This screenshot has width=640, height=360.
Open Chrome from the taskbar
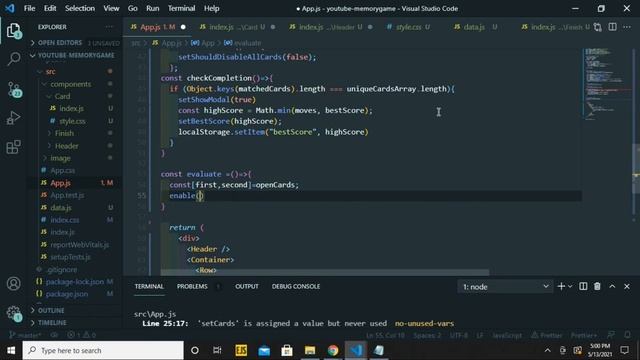pyautogui.click(x=333, y=350)
